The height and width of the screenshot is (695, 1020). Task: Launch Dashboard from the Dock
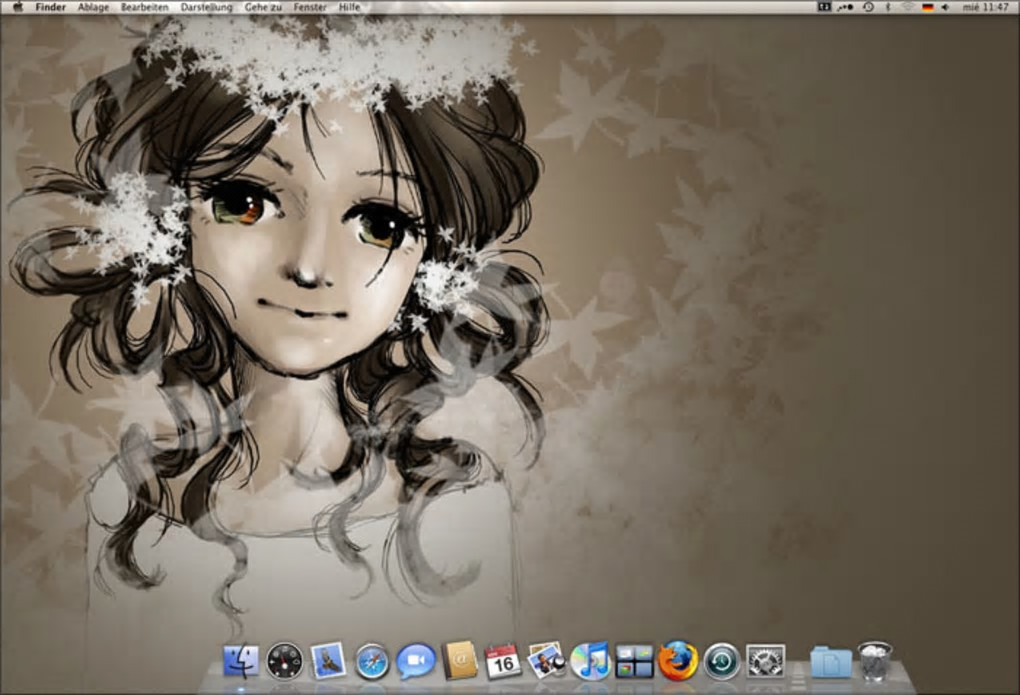pos(284,661)
